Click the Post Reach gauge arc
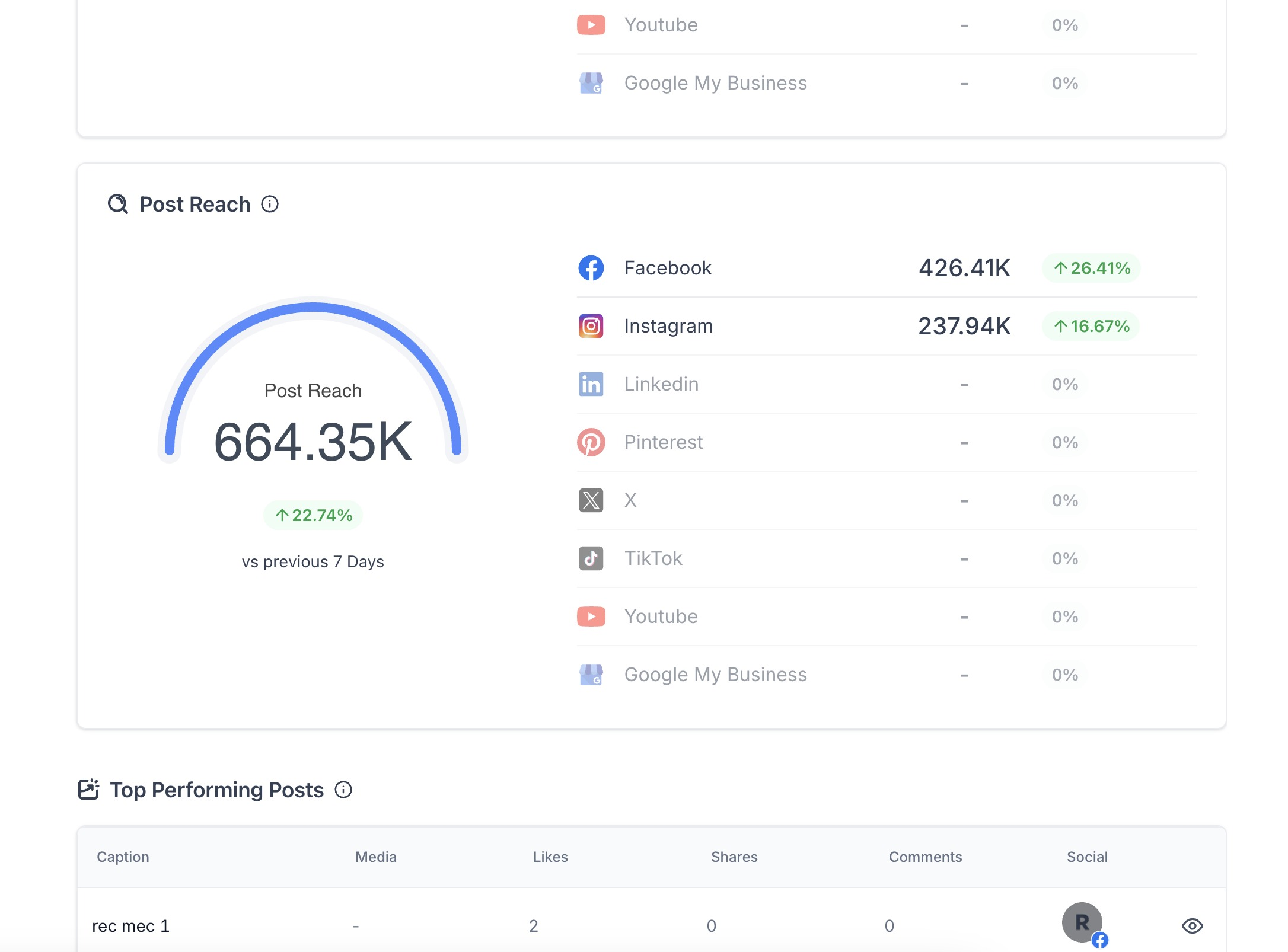Image resolution: width=1288 pixels, height=952 pixels. (313, 307)
